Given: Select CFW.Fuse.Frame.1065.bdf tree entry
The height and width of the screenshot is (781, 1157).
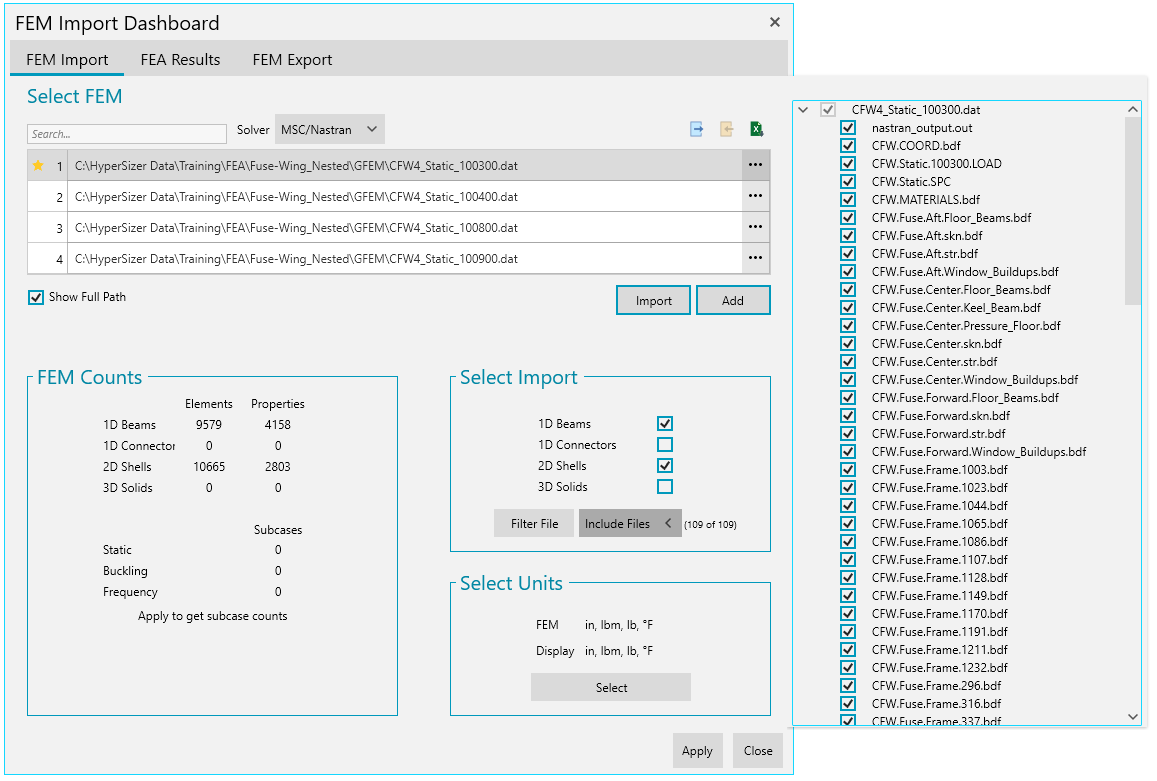Looking at the screenshot, I should (939, 523).
